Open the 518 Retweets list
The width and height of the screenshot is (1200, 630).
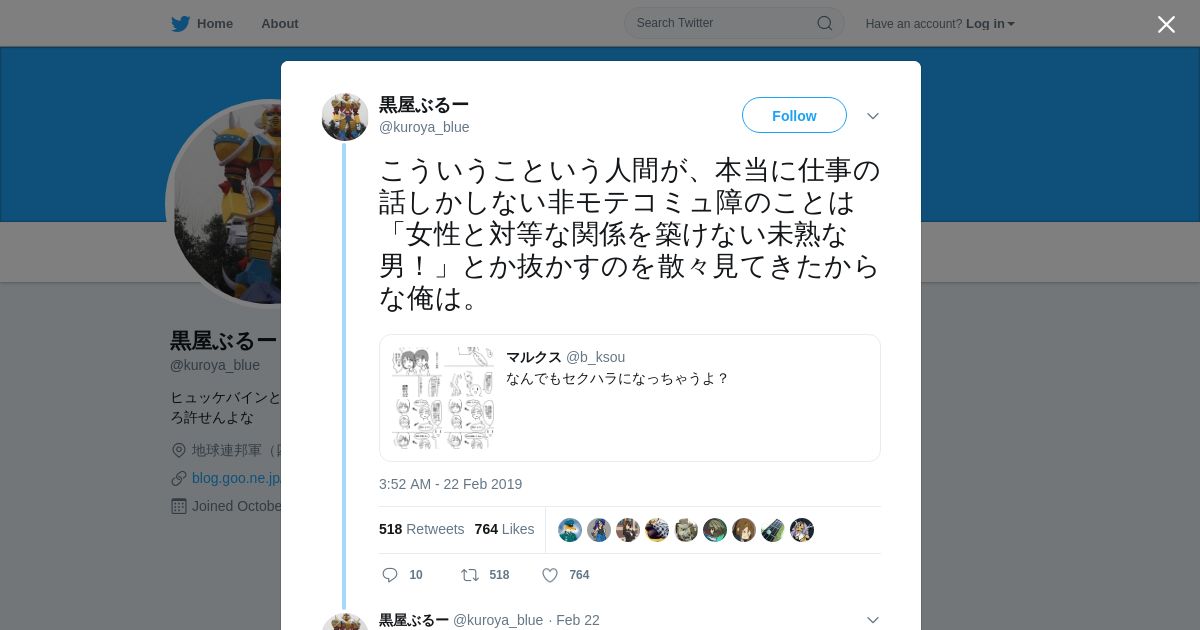(x=421, y=529)
